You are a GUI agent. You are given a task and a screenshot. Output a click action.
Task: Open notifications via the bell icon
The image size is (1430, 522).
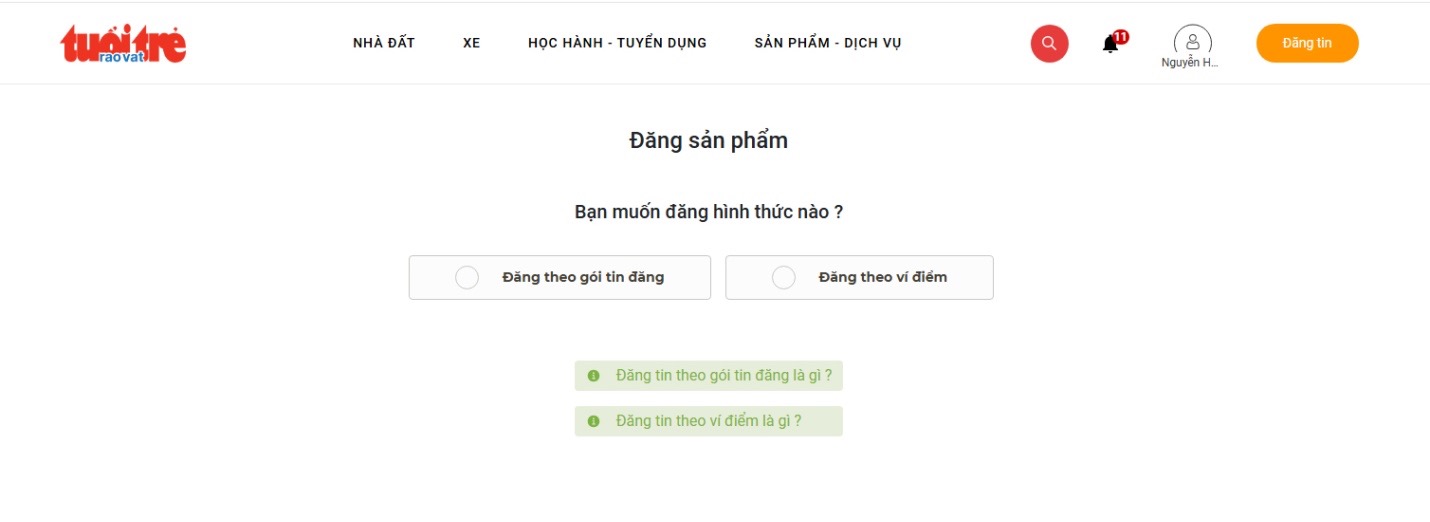[x=1110, y=45]
